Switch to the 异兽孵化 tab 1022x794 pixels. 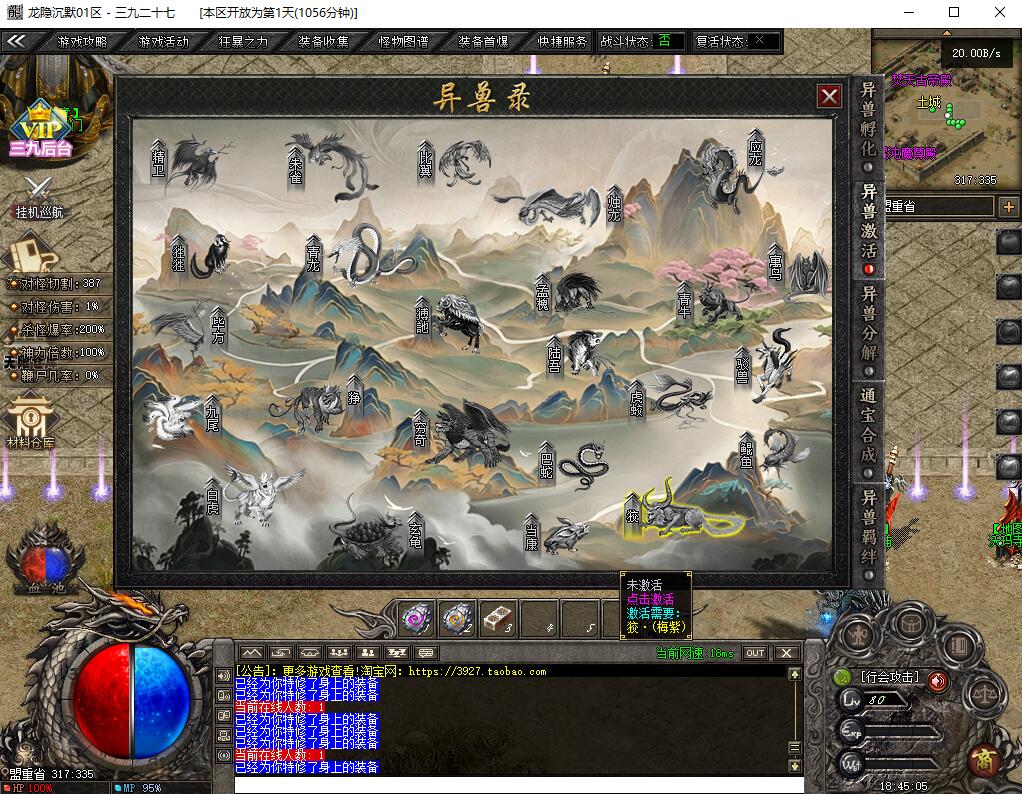(x=868, y=126)
